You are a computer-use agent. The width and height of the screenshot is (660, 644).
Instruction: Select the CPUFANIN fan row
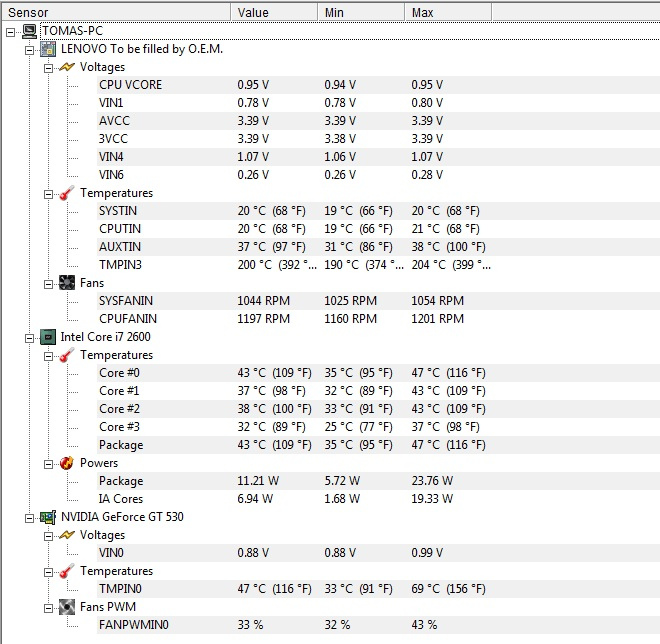click(378, 319)
